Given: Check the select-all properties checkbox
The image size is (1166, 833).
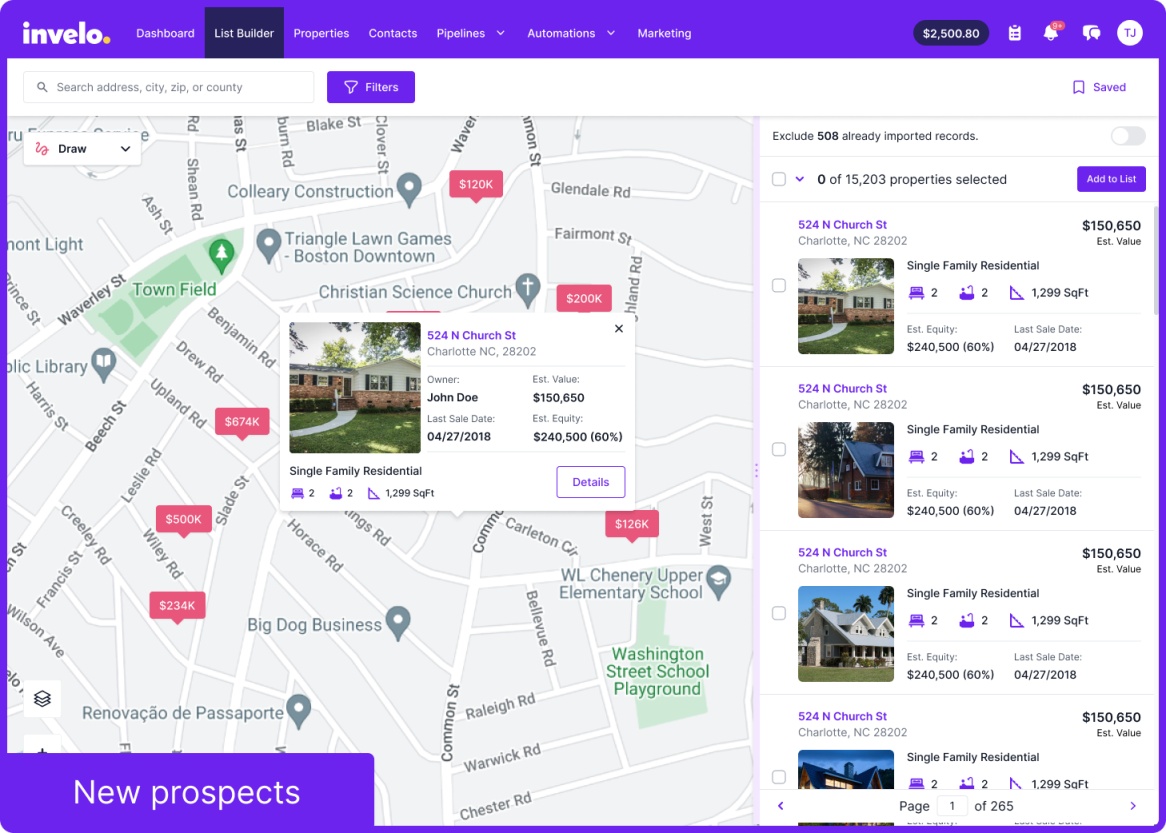Looking at the screenshot, I should 778,179.
